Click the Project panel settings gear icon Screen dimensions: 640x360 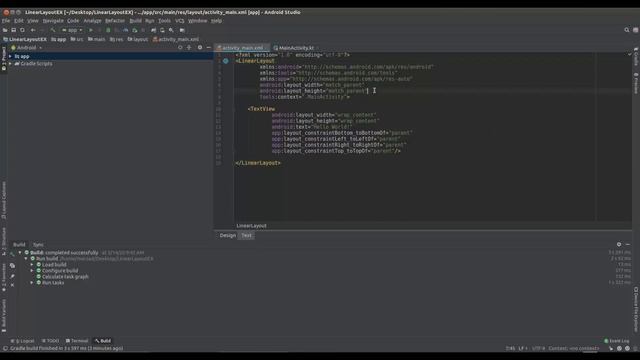click(200, 48)
